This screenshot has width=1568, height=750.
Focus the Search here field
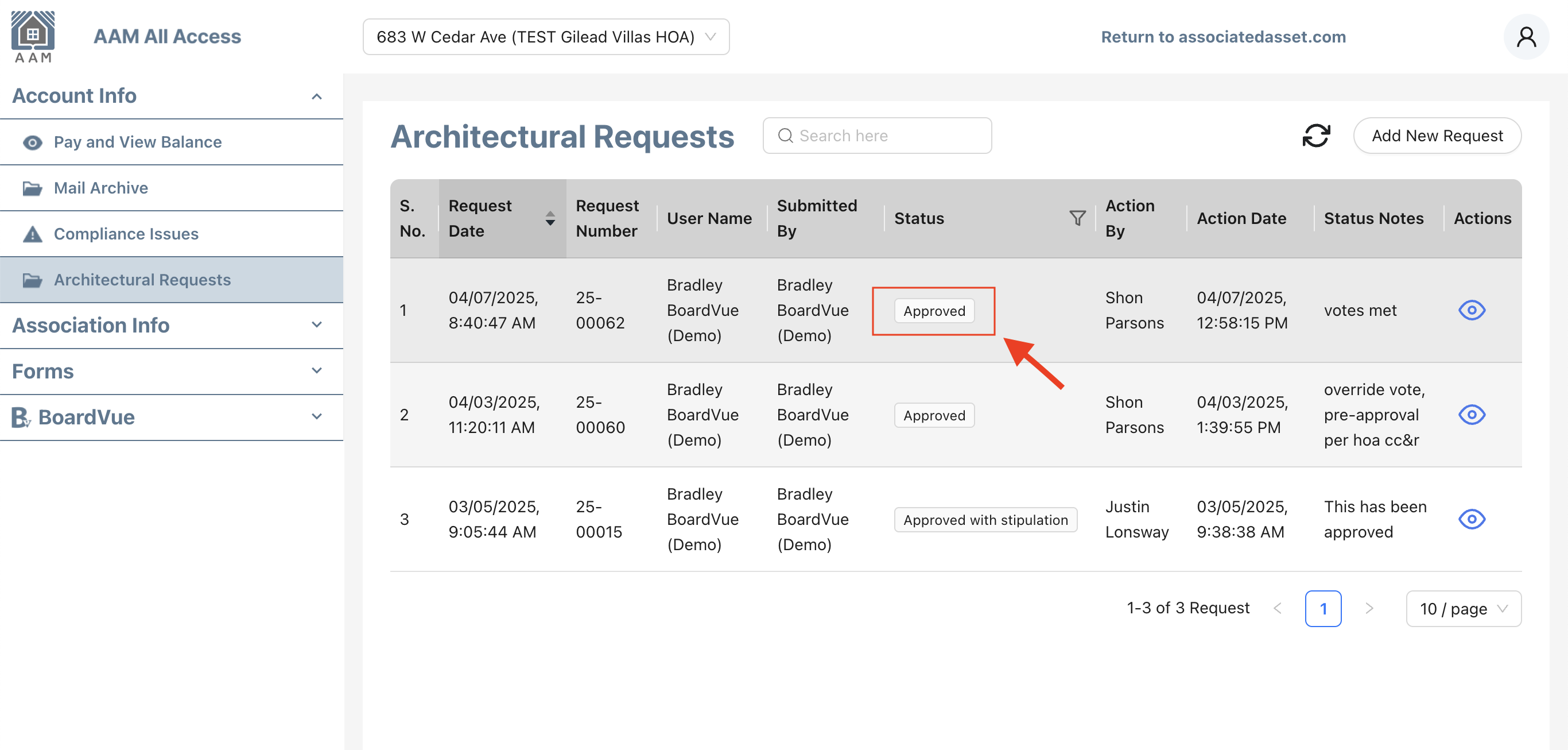click(x=877, y=136)
